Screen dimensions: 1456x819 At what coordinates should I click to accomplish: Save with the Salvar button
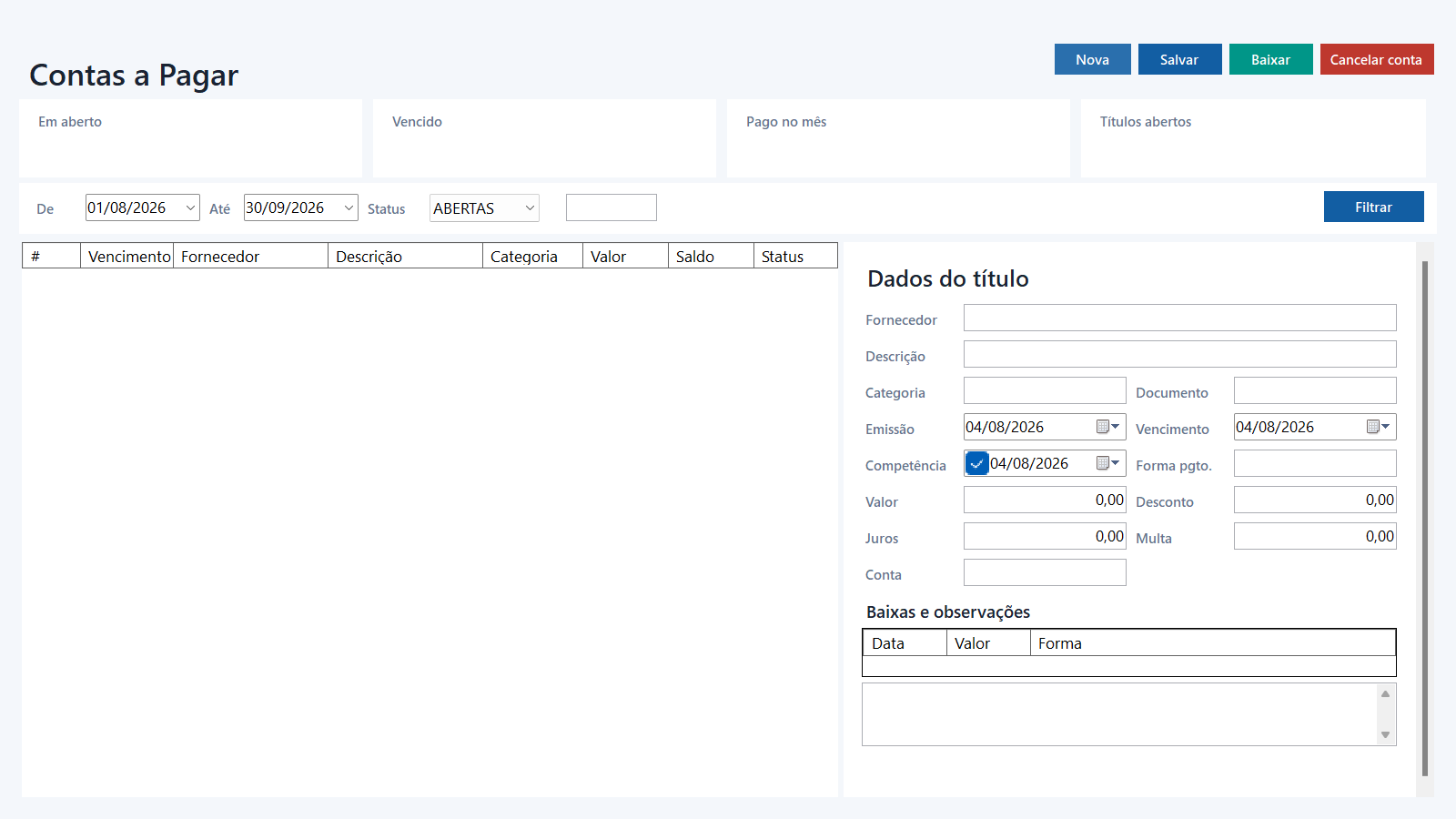[x=1179, y=59]
